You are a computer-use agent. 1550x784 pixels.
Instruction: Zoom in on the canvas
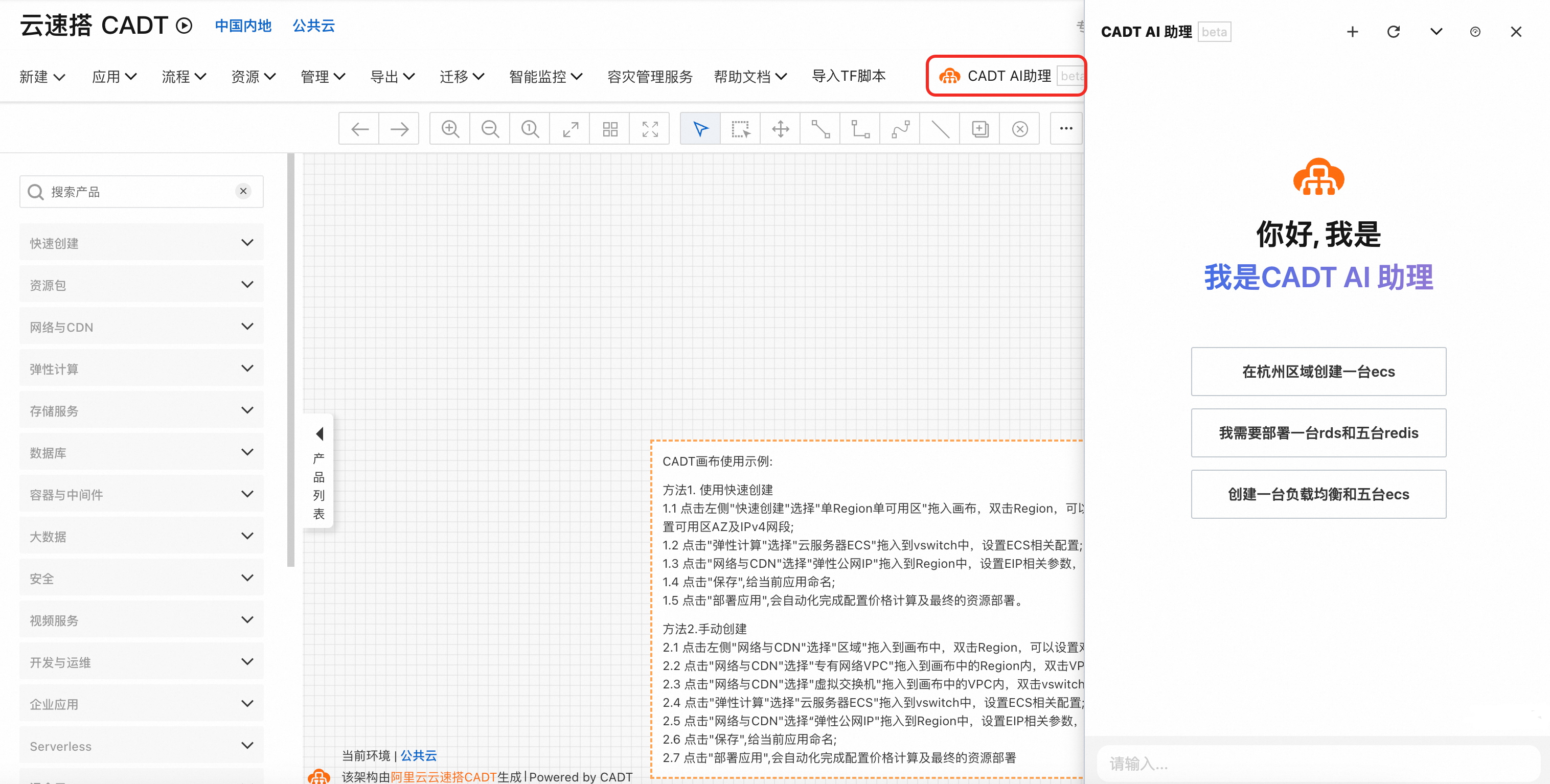click(450, 129)
